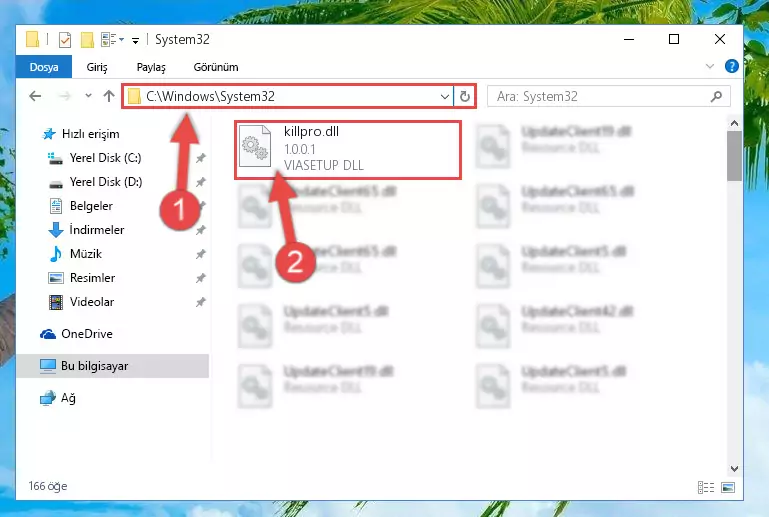
Task: Click the pin icon beside Yerel Disk (D:)
Action: coord(200,182)
